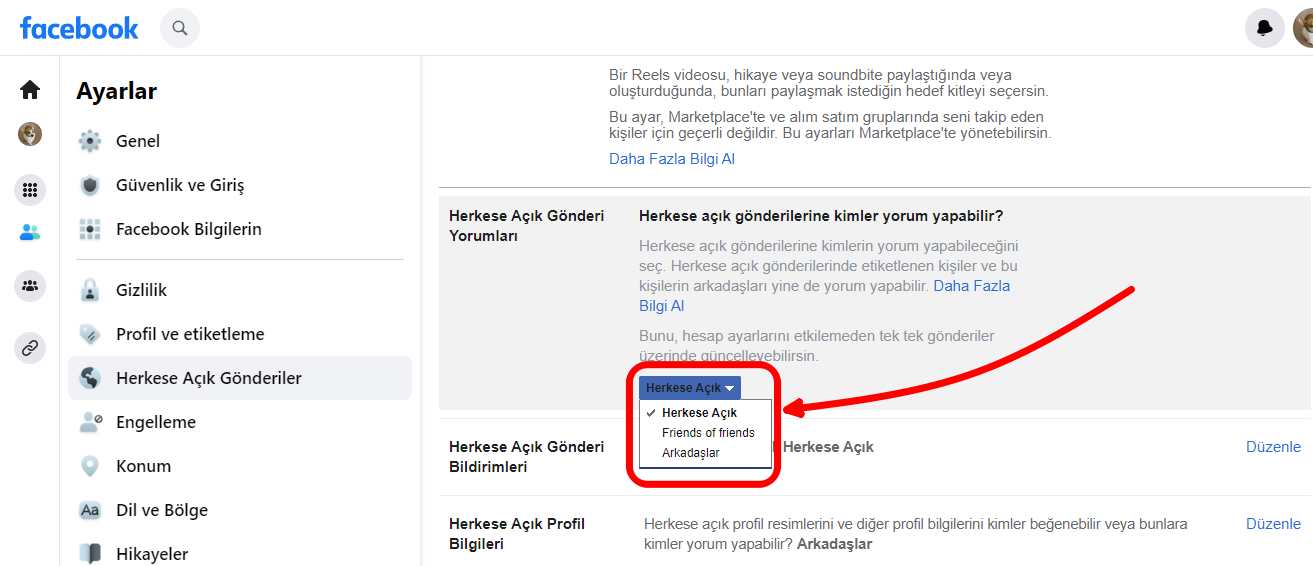The image size is (1313, 566).
Task: Open the small profile avatar in left rail
Action: pos(30,134)
